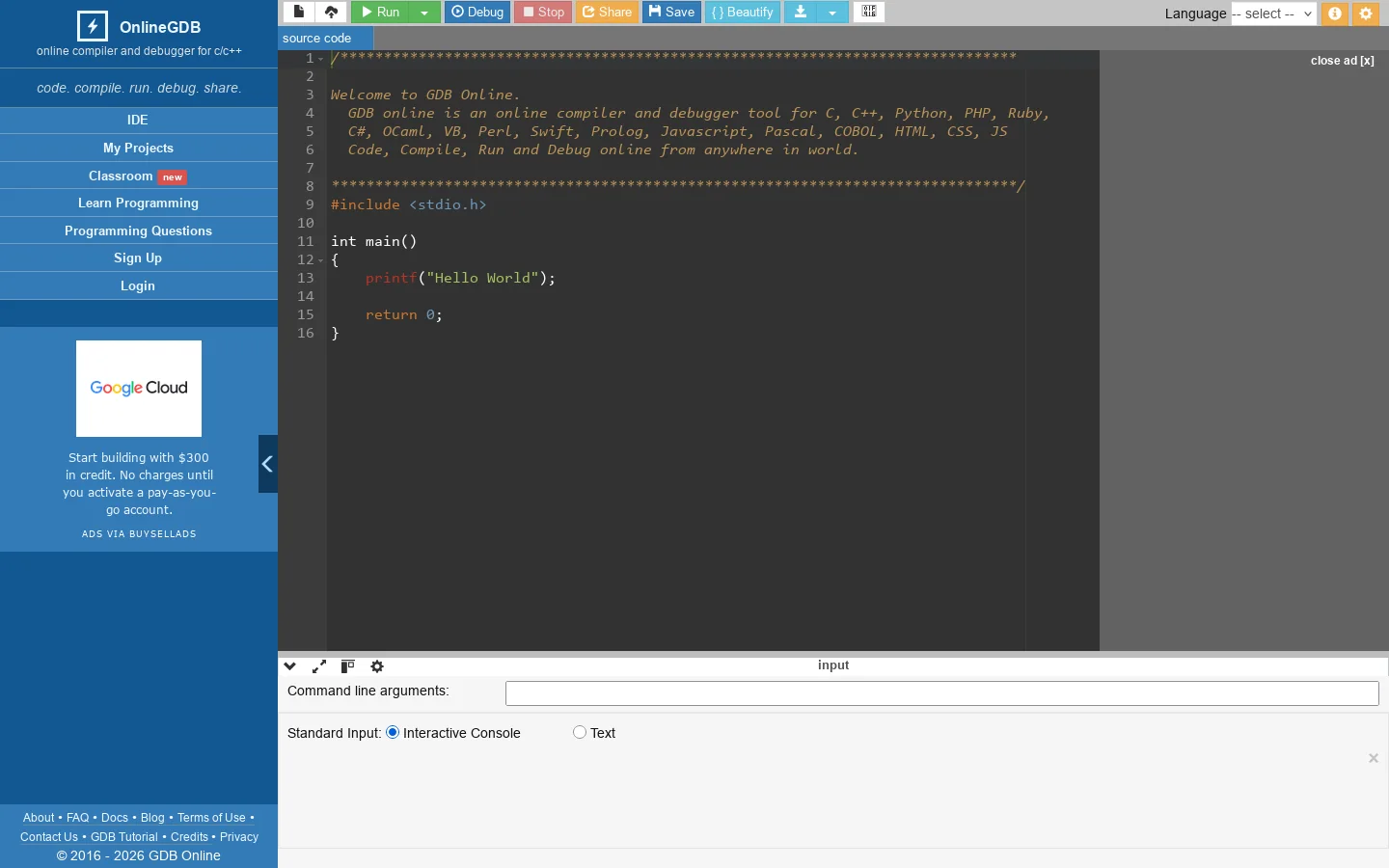The height and width of the screenshot is (868, 1389).
Task: Click Login in the sidebar
Action: point(138,285)
